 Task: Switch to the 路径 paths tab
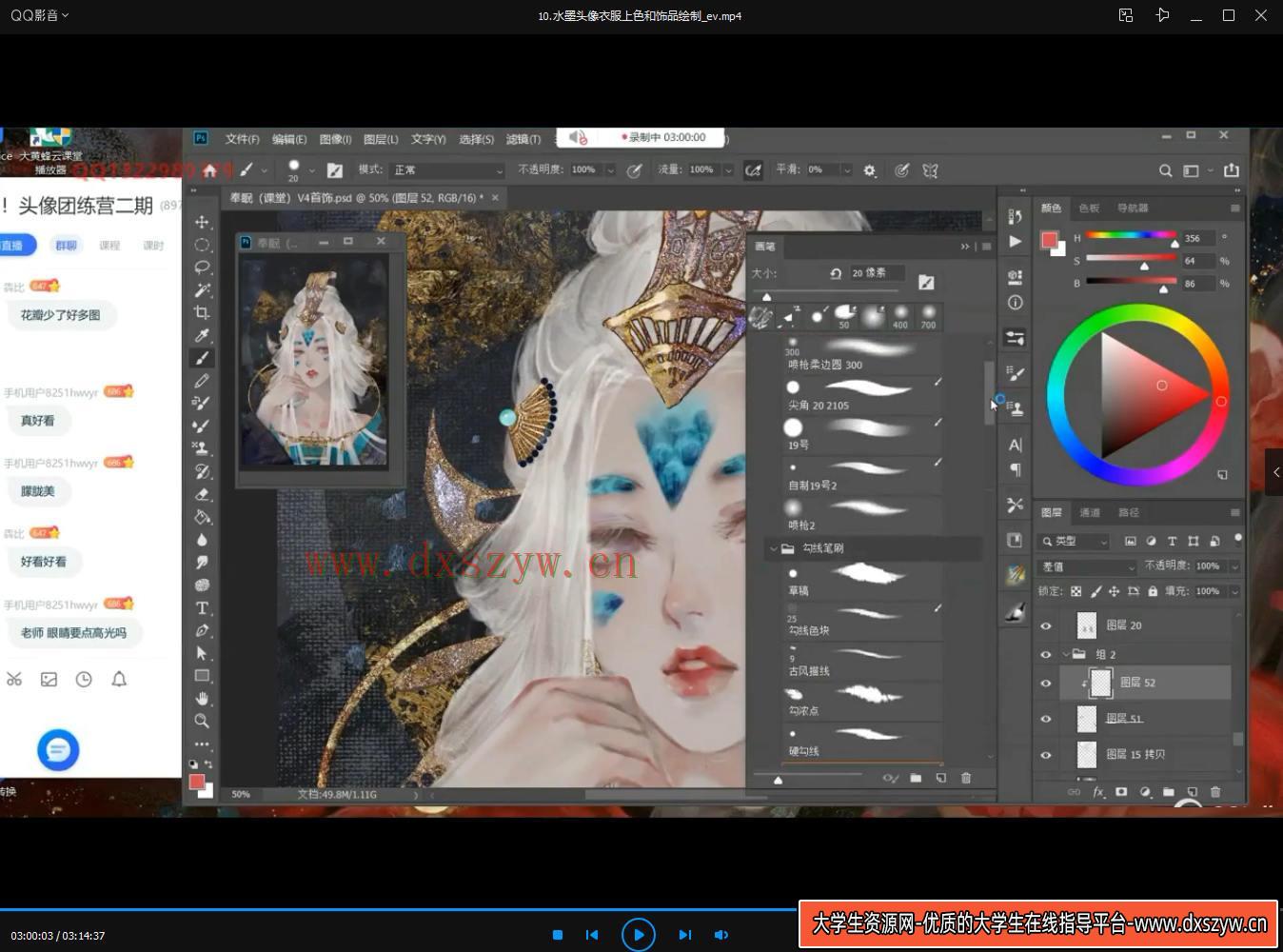[x=1129, y=512]
